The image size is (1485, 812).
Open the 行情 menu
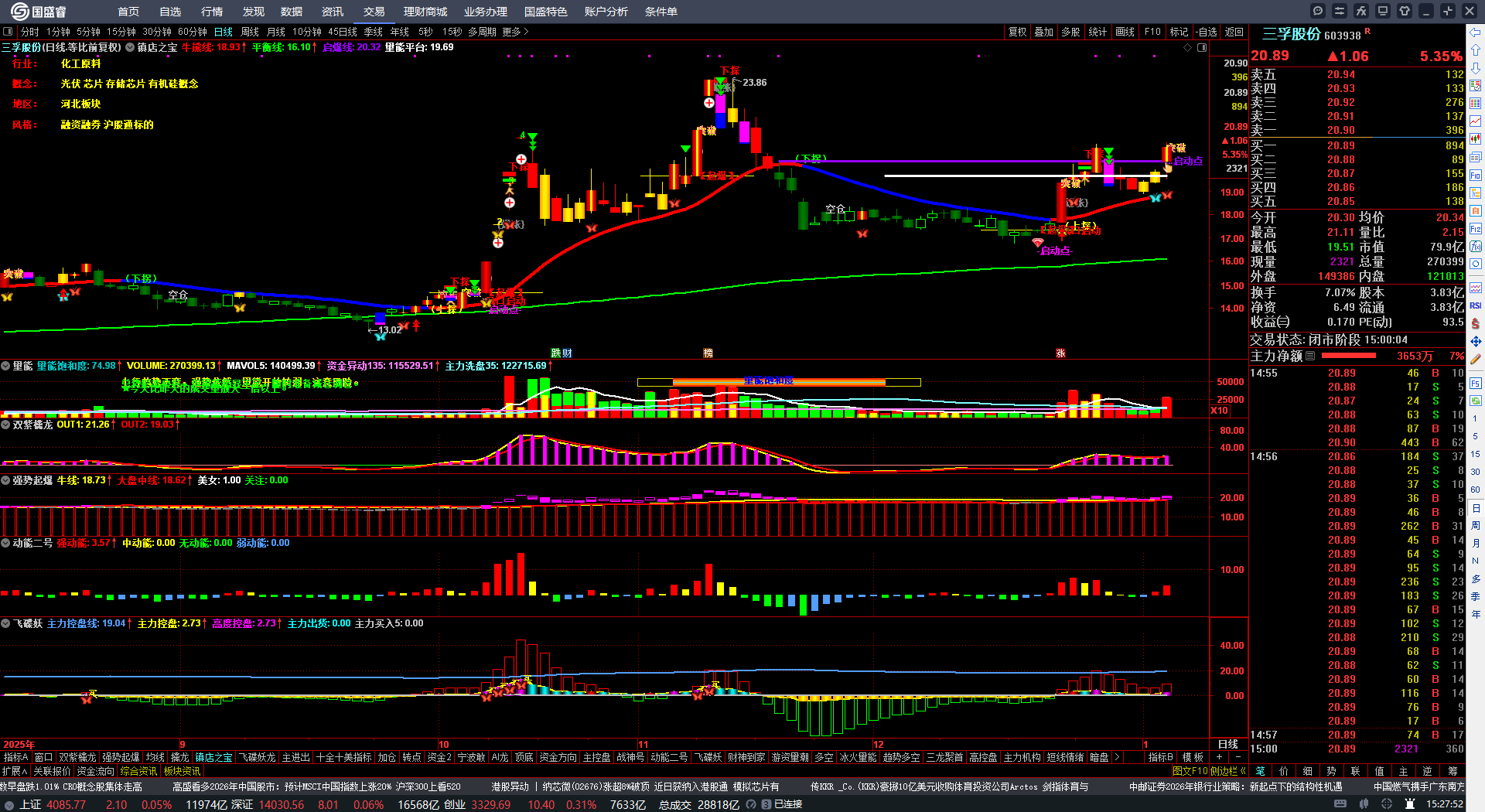212,12
